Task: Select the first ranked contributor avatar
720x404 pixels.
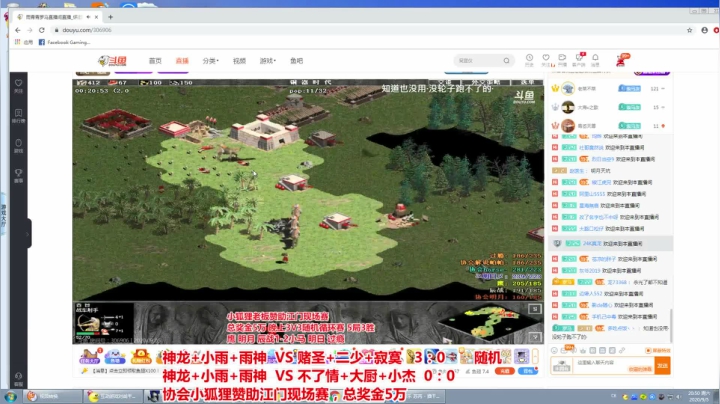Action: [x=568, y=88]
